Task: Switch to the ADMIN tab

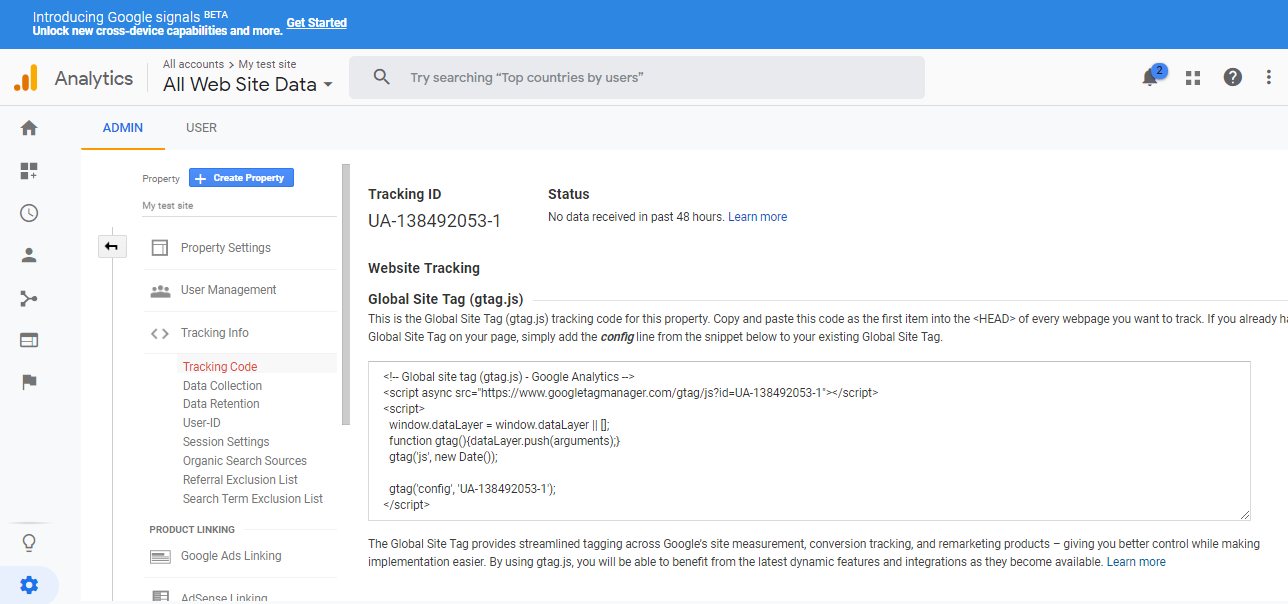Action: pos(123,128)
